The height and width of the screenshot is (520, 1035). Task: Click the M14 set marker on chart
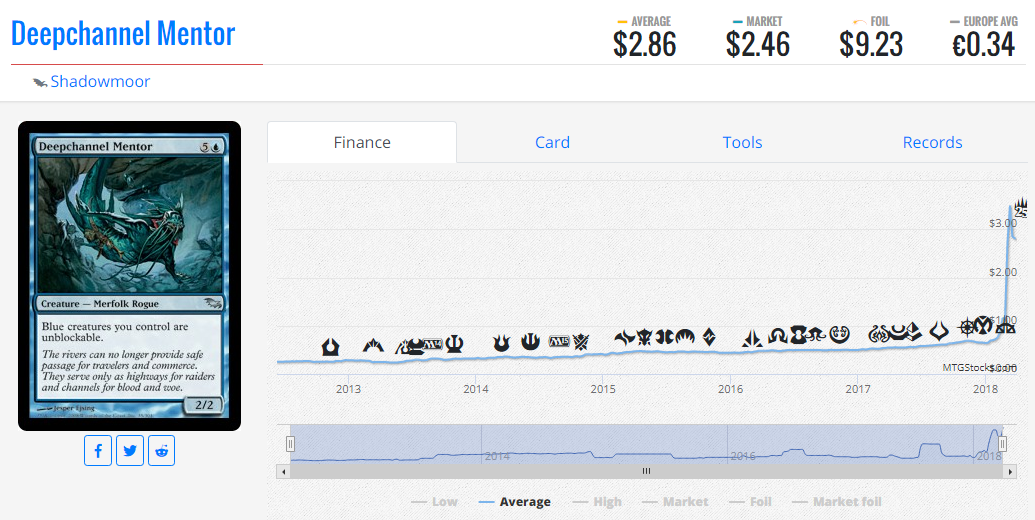[x=432, y=344]
